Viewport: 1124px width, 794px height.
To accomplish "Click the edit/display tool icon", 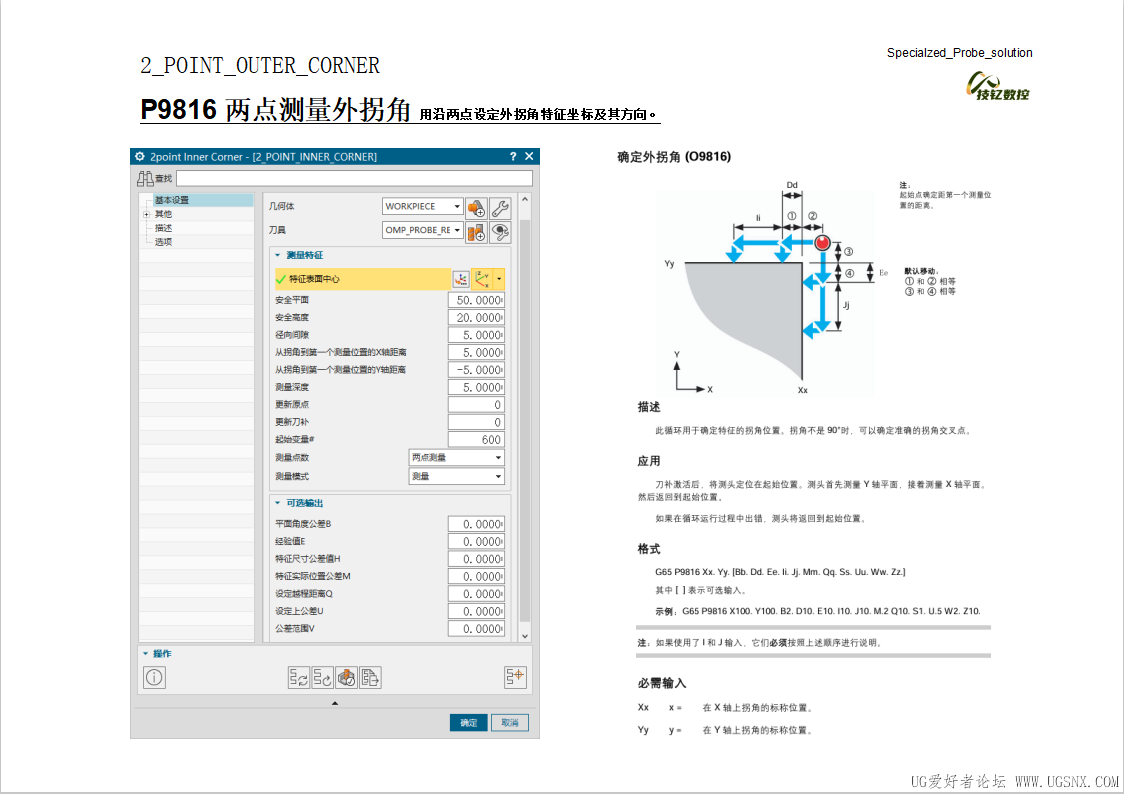I will pos(500,232).
